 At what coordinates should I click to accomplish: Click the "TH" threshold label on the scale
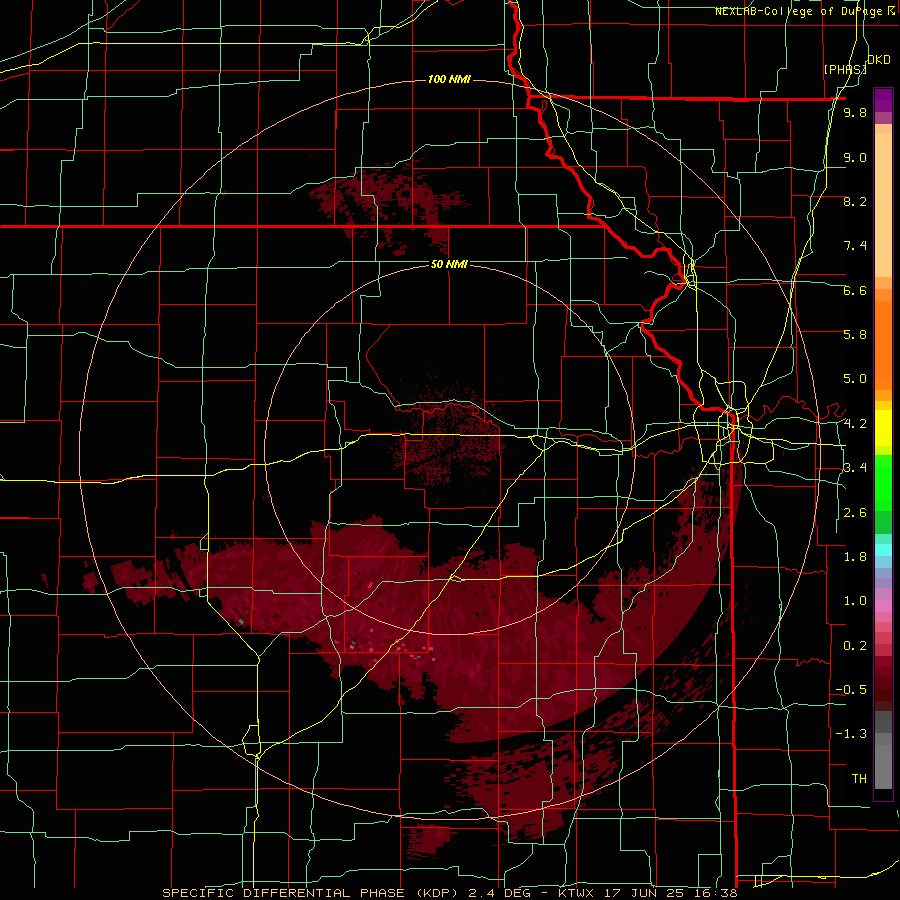pyautogui.click(x=859, y=779)
